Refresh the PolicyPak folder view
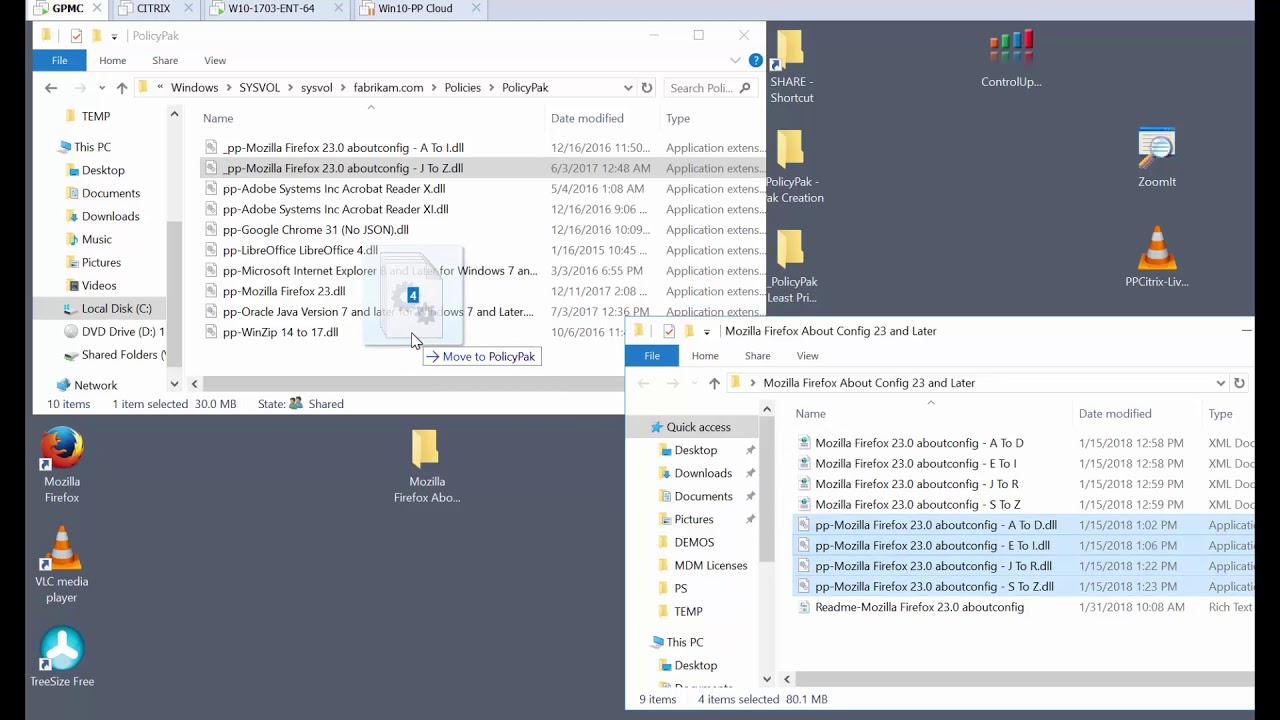 [x=647, y=88]
